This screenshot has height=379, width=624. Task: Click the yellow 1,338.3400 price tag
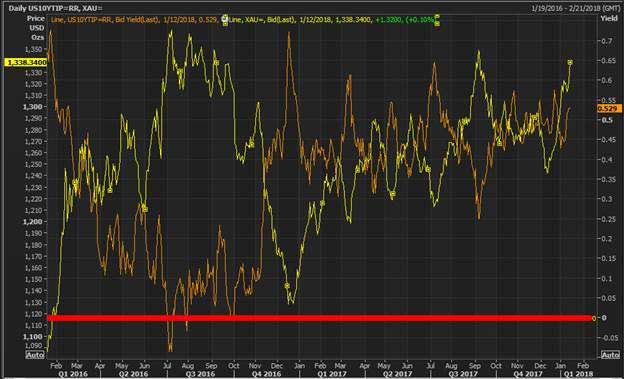pos(25,63)
